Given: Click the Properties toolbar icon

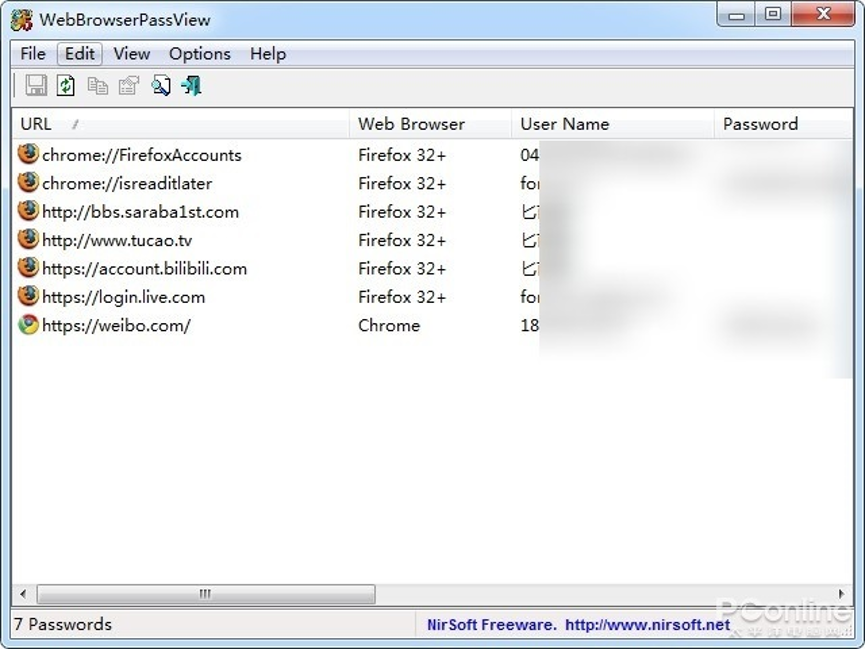Looking at the screenshot, I should [129, 86].
